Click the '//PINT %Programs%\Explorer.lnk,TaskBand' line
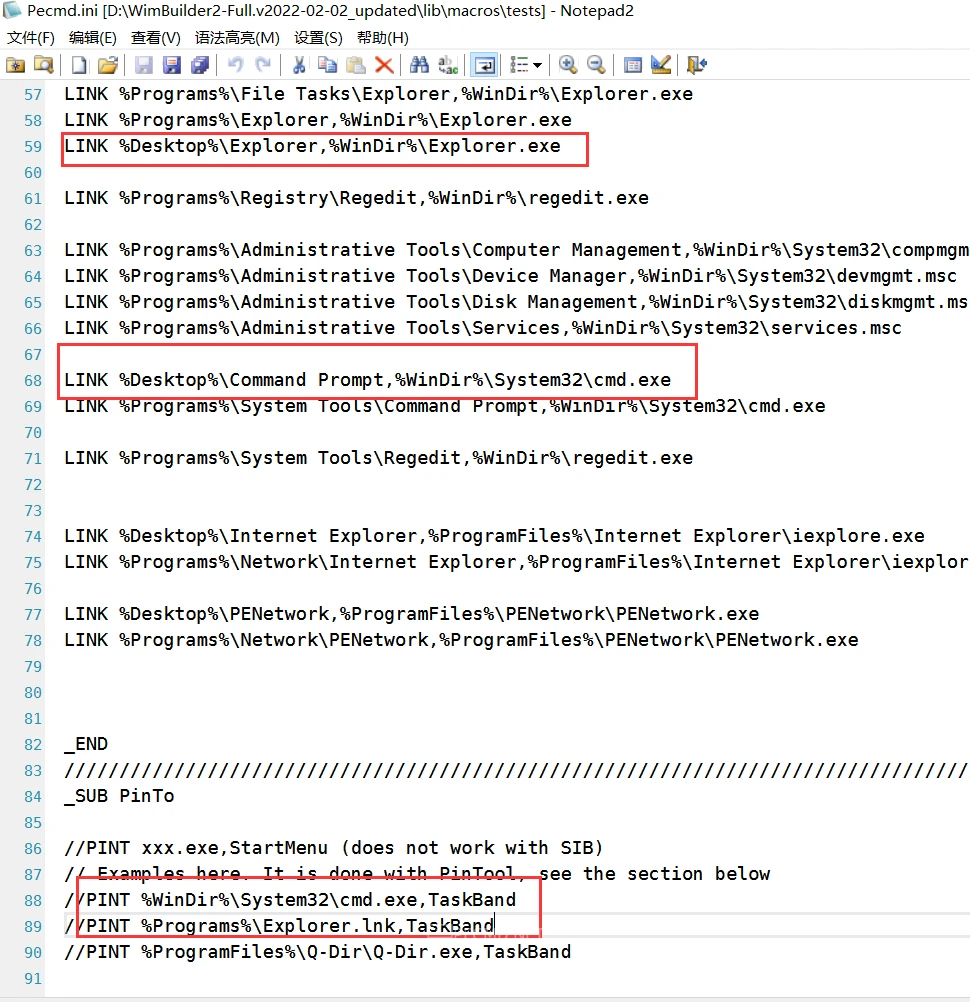Screen dimensions: 970x1002 (x=279, y=927)
